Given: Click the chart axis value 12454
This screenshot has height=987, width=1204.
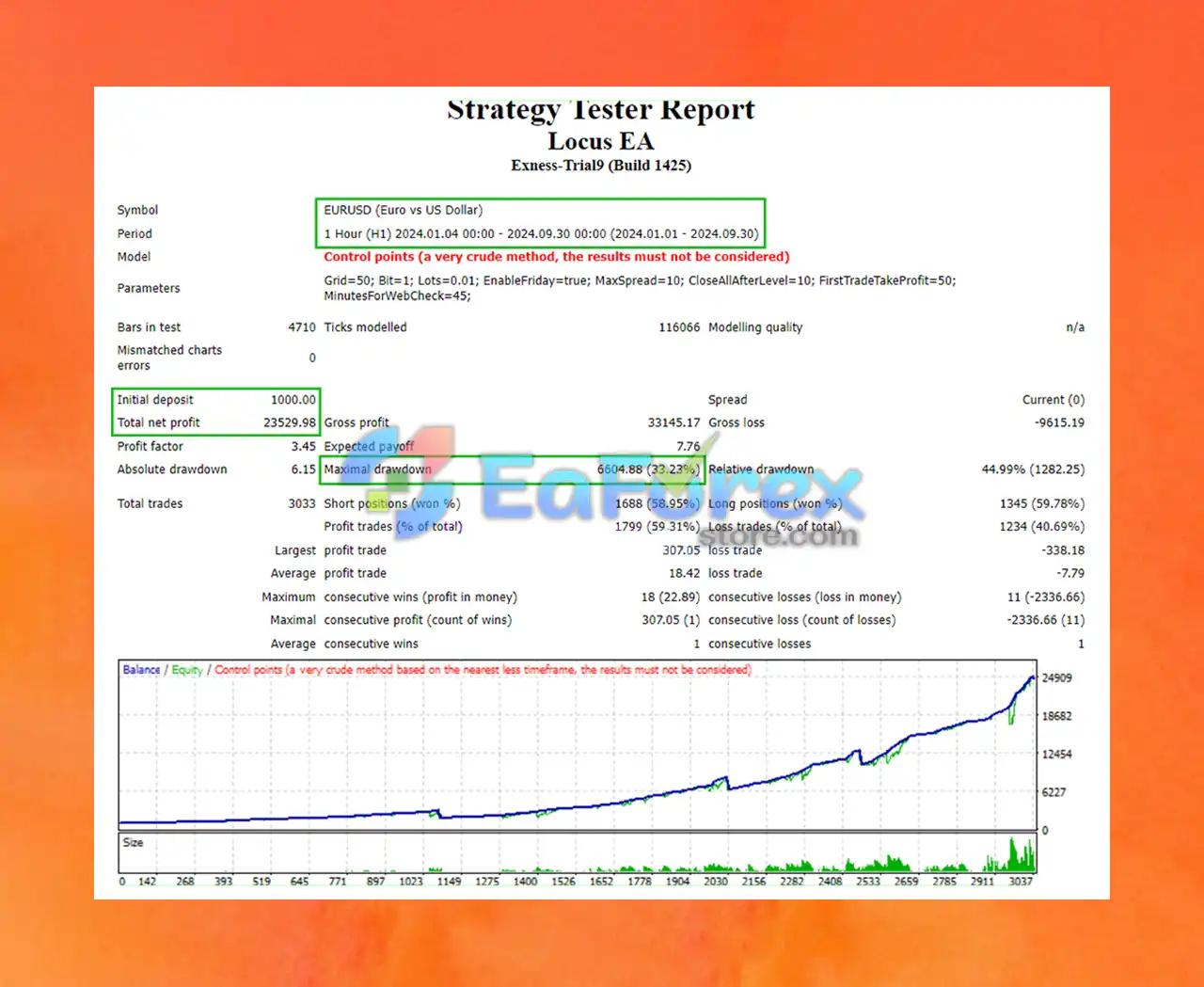Looking at the screenshot, I should 1057,755.
